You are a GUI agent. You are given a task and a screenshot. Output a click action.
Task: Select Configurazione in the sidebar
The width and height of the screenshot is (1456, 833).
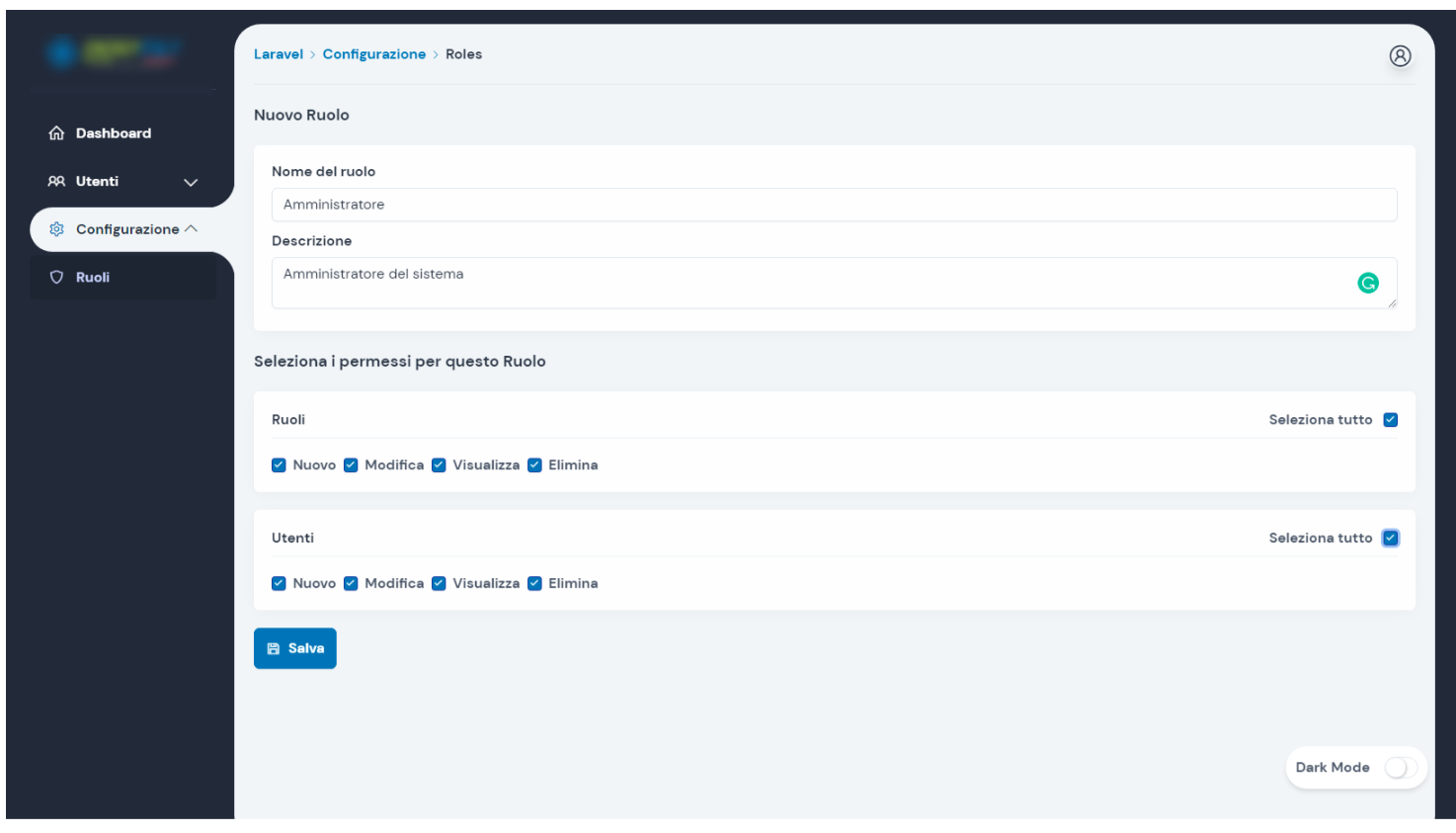128,229
